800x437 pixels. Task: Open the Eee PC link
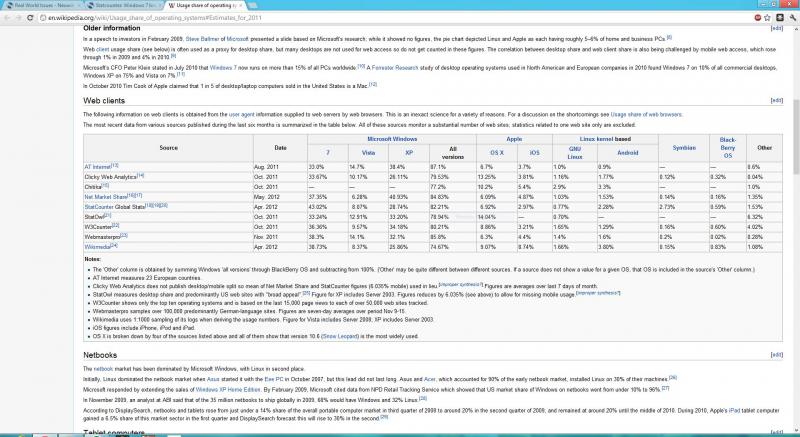273,379
